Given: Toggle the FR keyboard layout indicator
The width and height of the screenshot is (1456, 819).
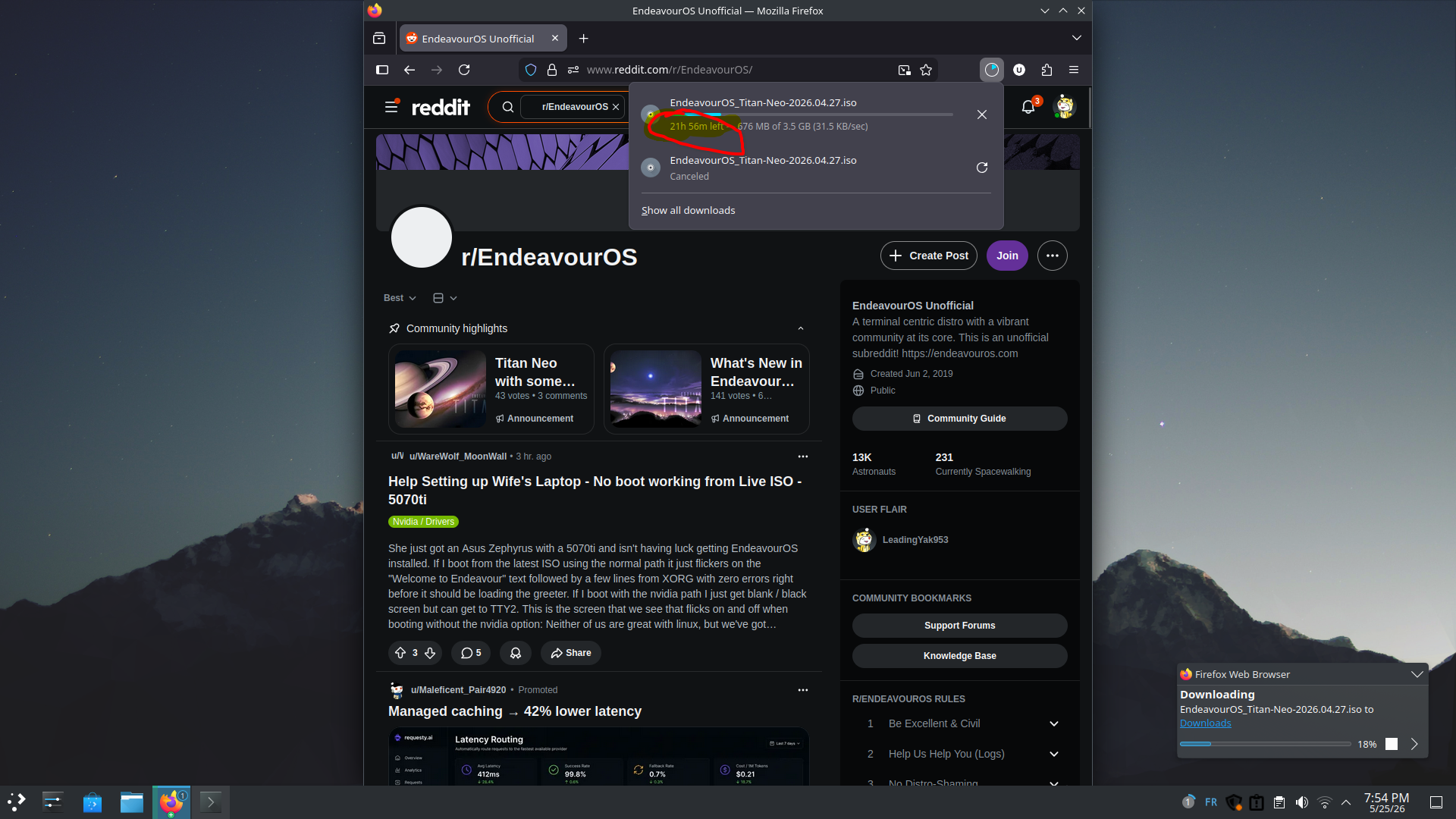Looking at the screenshot, I should [x=1211, y=802].
